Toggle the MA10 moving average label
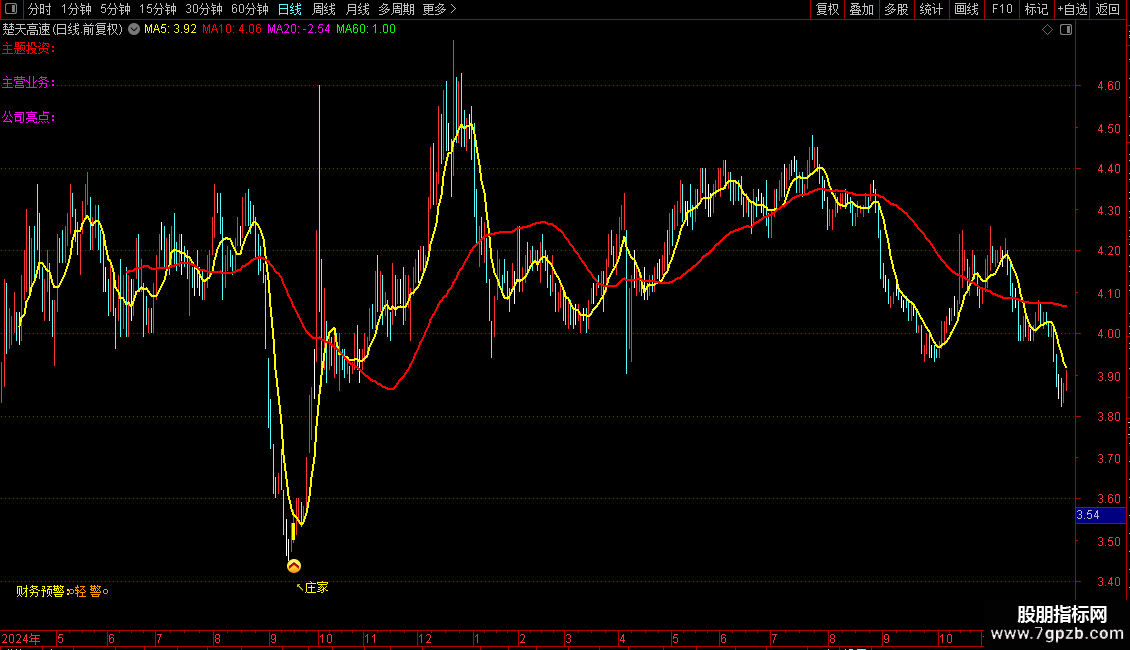 click(231, 29)
